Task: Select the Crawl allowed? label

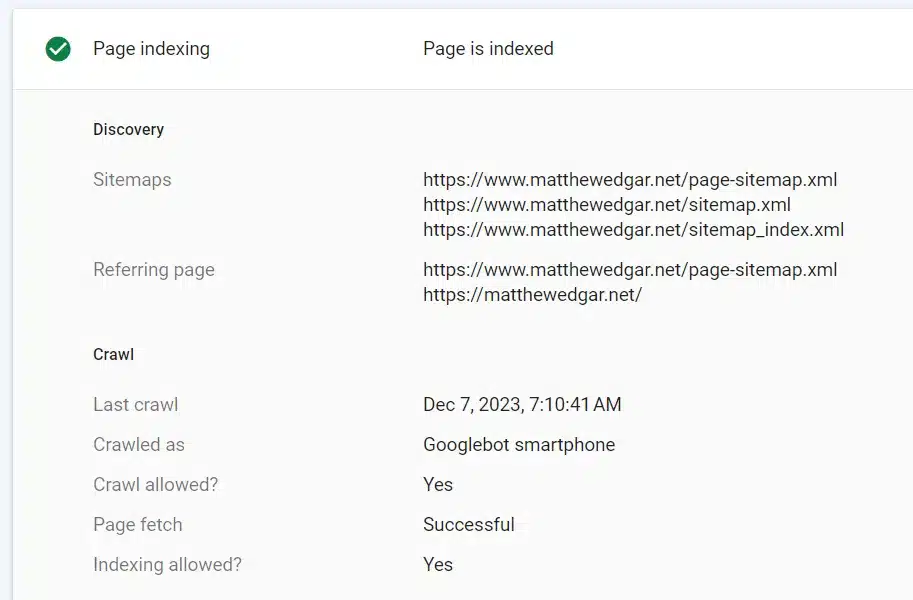Action: point(155,485)
